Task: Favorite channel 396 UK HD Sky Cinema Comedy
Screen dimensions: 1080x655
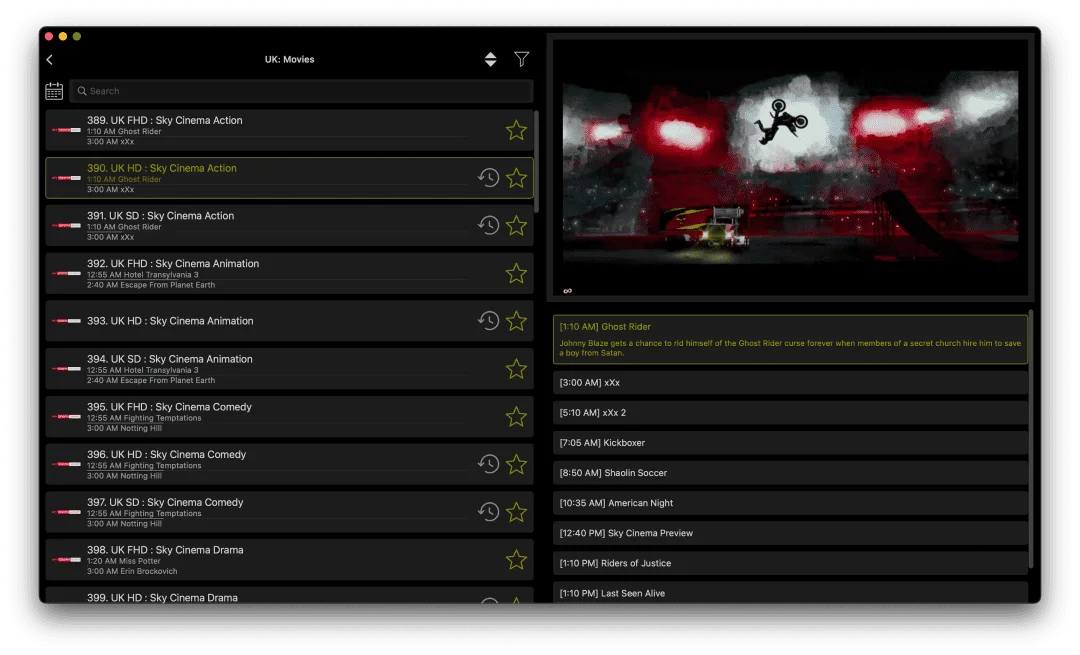Action: (516, 464)
